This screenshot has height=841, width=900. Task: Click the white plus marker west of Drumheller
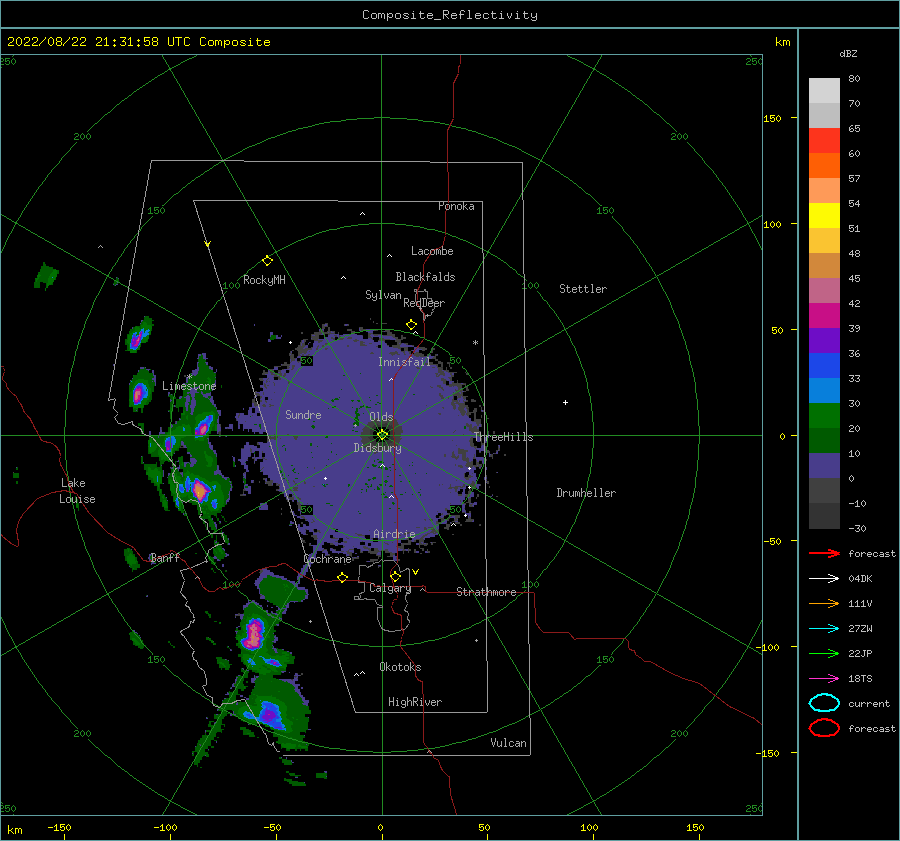(x=565, y=402)
